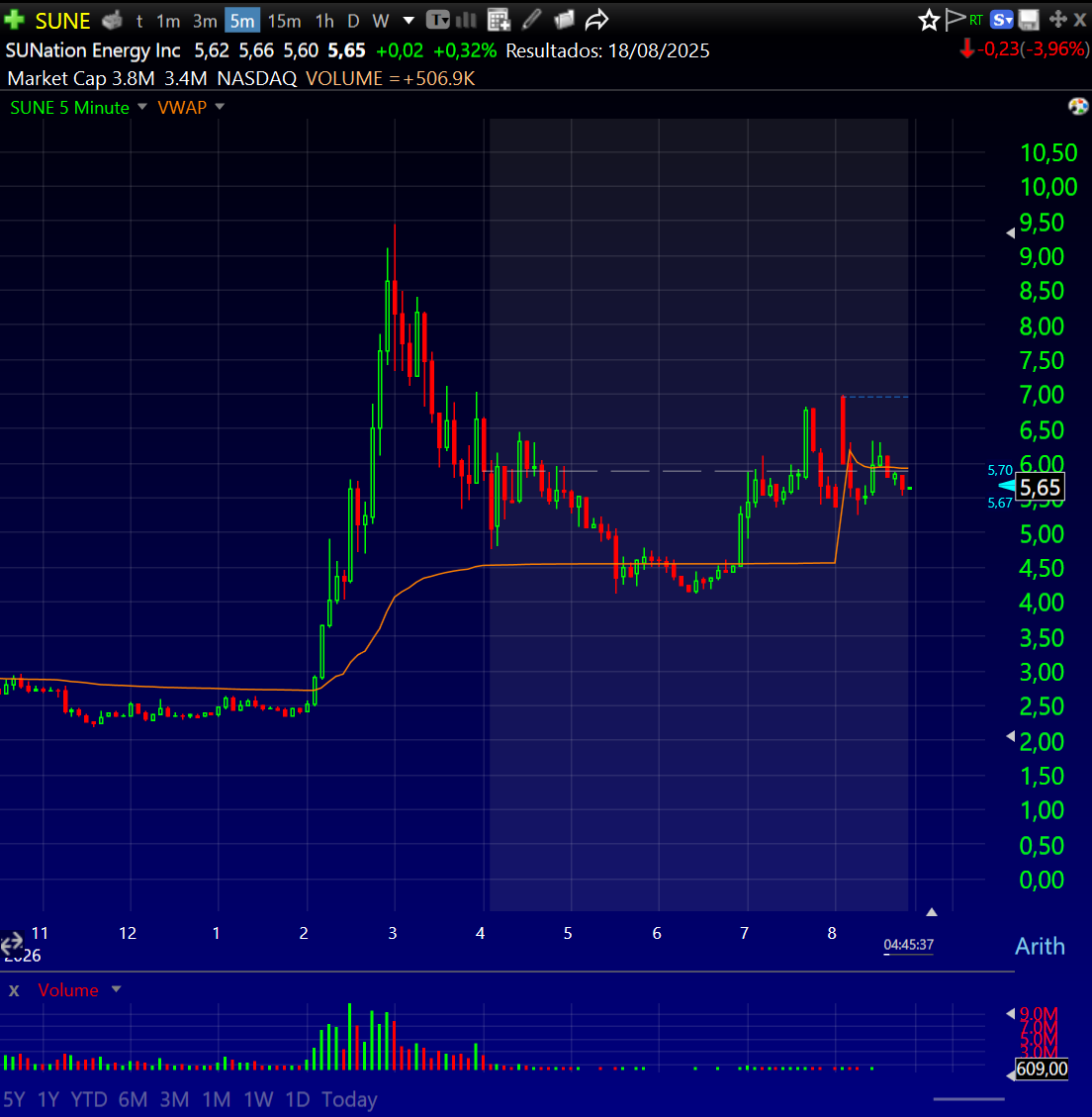The height and width of the screenshot is (1117, 1092).
Task: Click the volume scale arrow marker near 9.0M
Action: click(1010, 1013)
